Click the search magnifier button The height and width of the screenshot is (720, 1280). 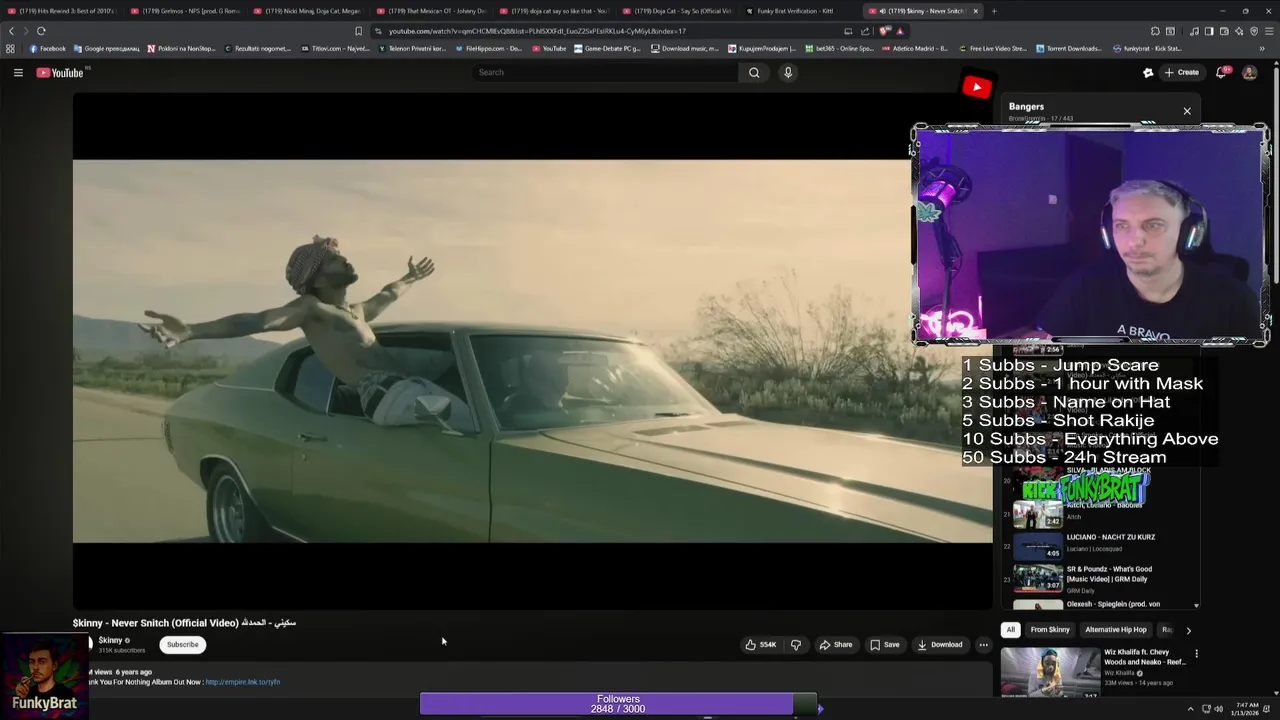[754, 72]
